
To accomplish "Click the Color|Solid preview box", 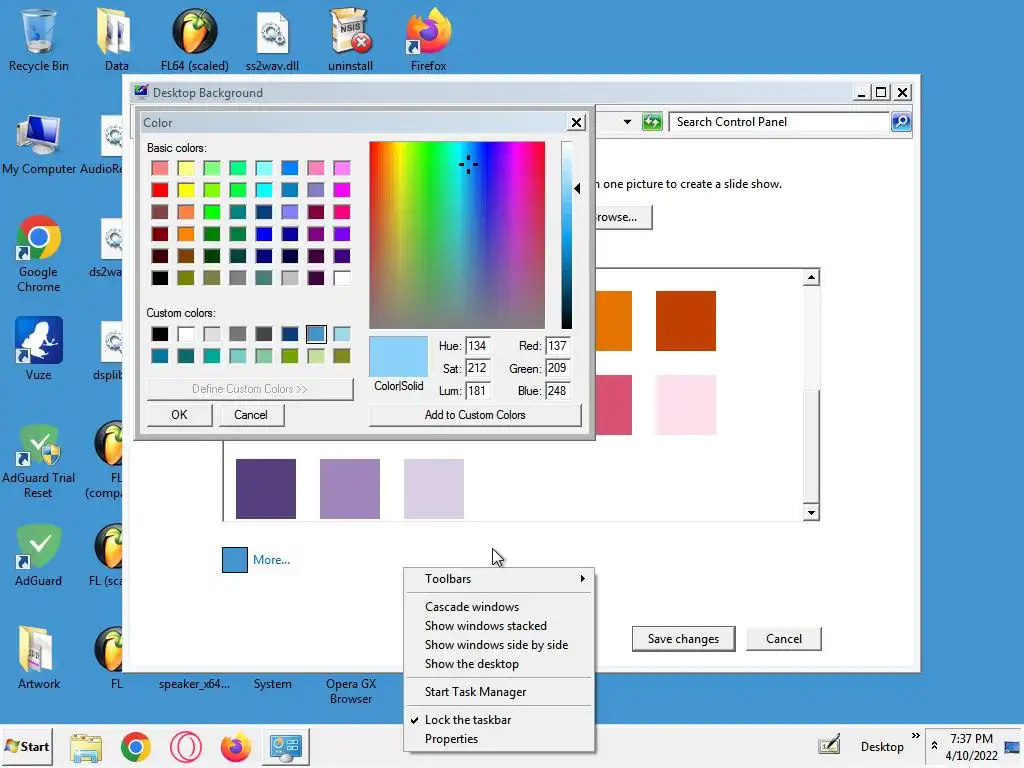I will tap(398, 357).
